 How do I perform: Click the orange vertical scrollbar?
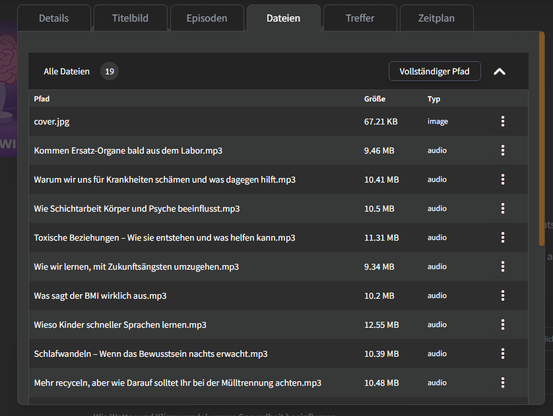pos(541,139)
